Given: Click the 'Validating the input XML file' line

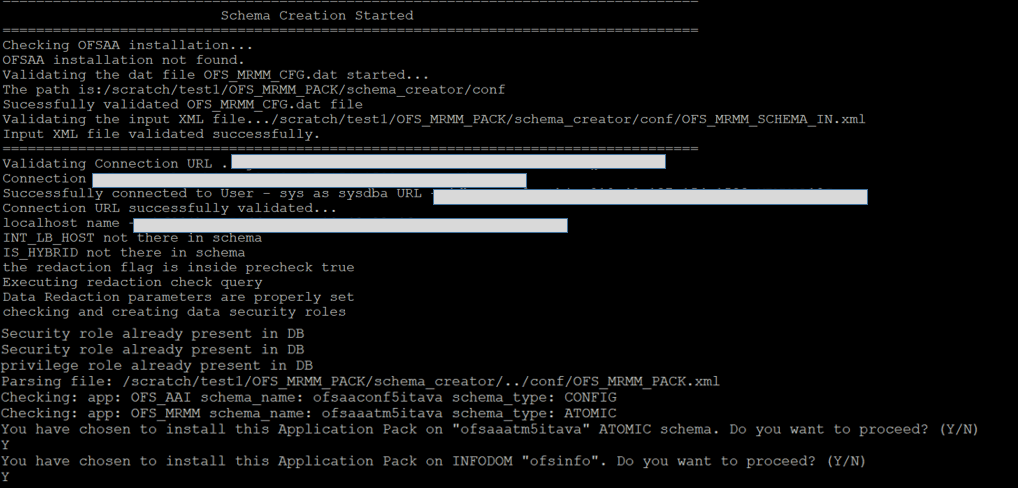Looking at the screenshot, I should point(433,120).
